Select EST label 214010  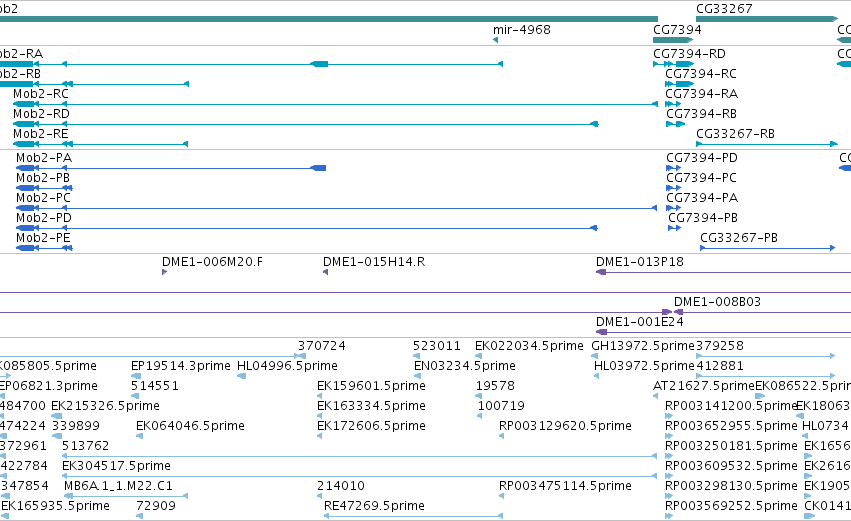click(341, 487)
